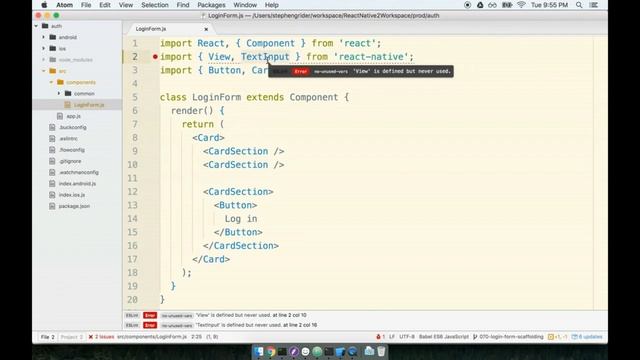This screenshot has height=360, width=640.
Task: Expand the android folder
Action: [x=44, y=37]
